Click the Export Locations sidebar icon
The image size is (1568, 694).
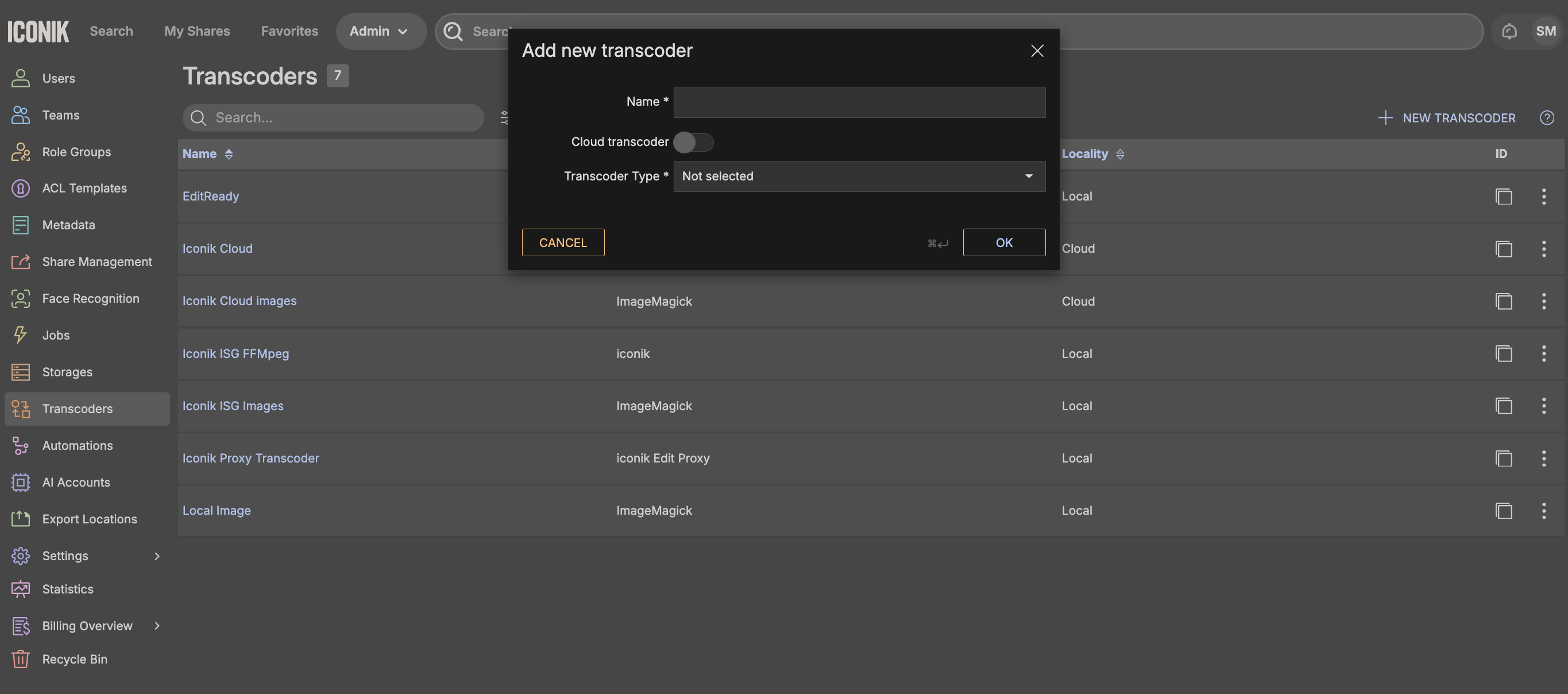click(20, 519)
